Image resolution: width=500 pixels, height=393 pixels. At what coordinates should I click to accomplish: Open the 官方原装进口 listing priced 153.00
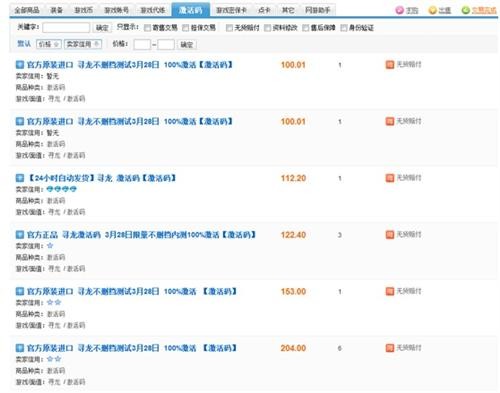point(131,291)
